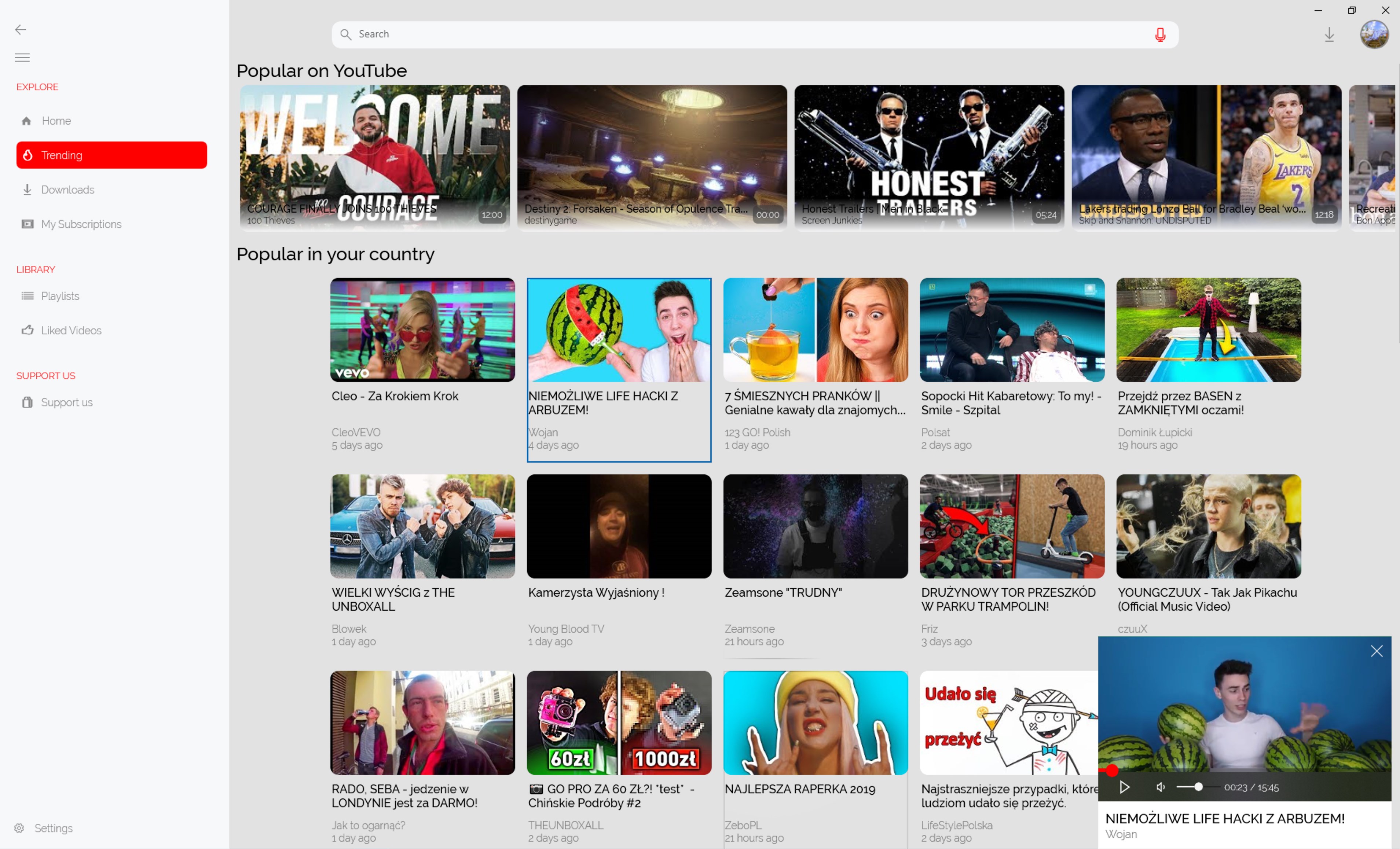Open Cleo - Za Krokiem Krok video
Image resolution: width=1400 pixels, height=849 pixels.
(422, 330)
